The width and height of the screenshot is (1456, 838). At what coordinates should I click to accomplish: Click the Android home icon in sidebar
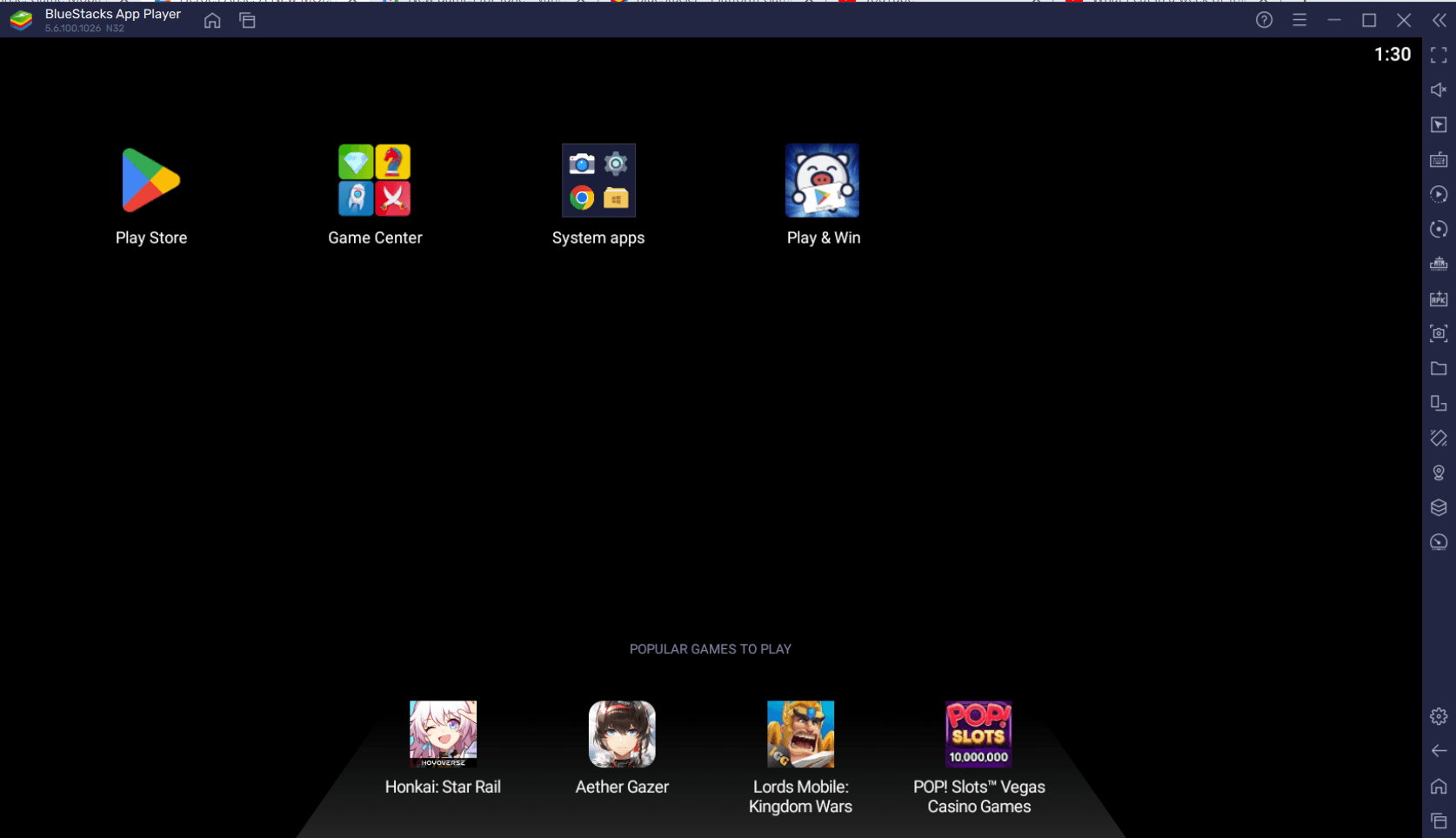[x=1439, y=786]
